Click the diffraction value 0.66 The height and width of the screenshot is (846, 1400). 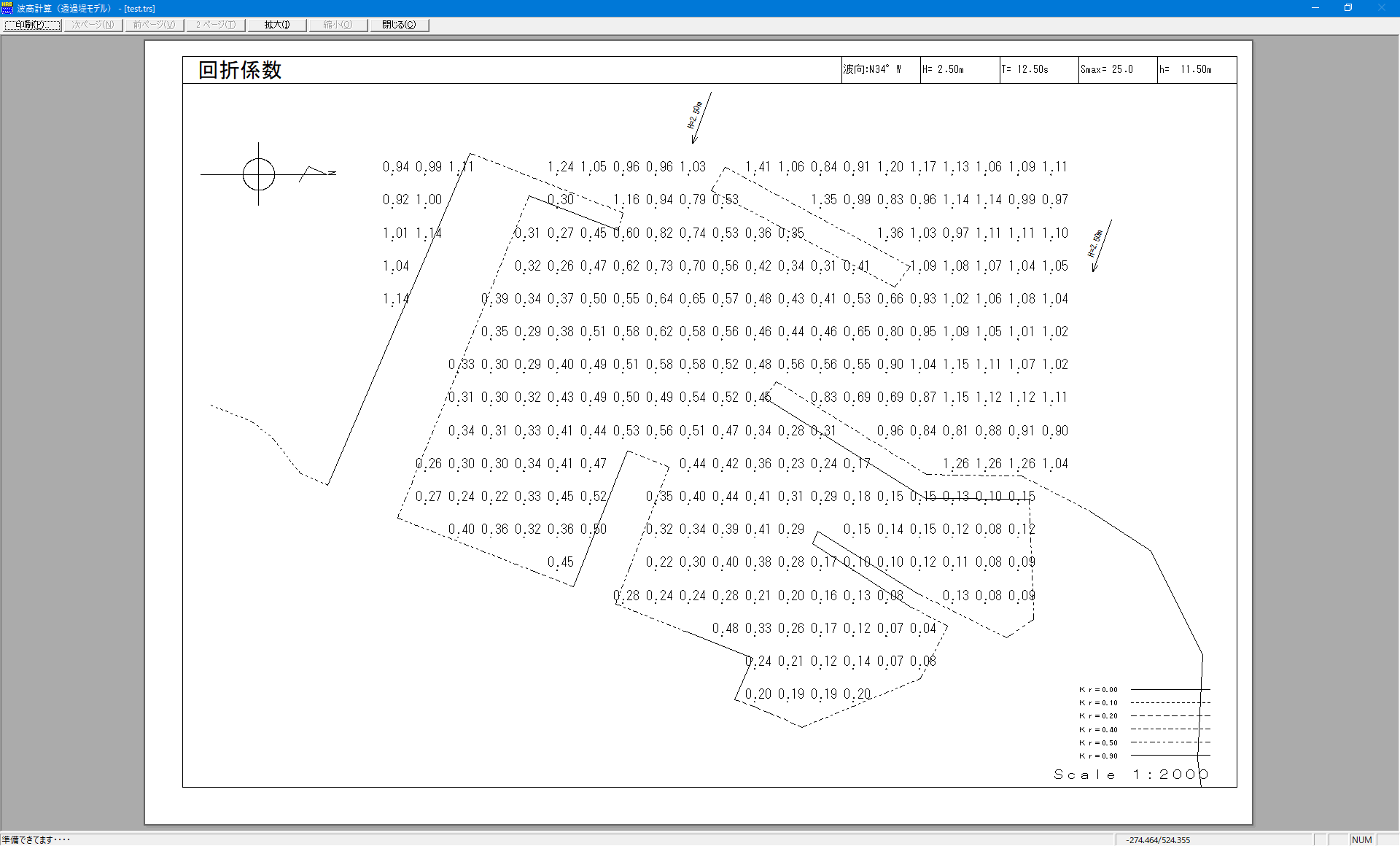(x=890, y=299)
